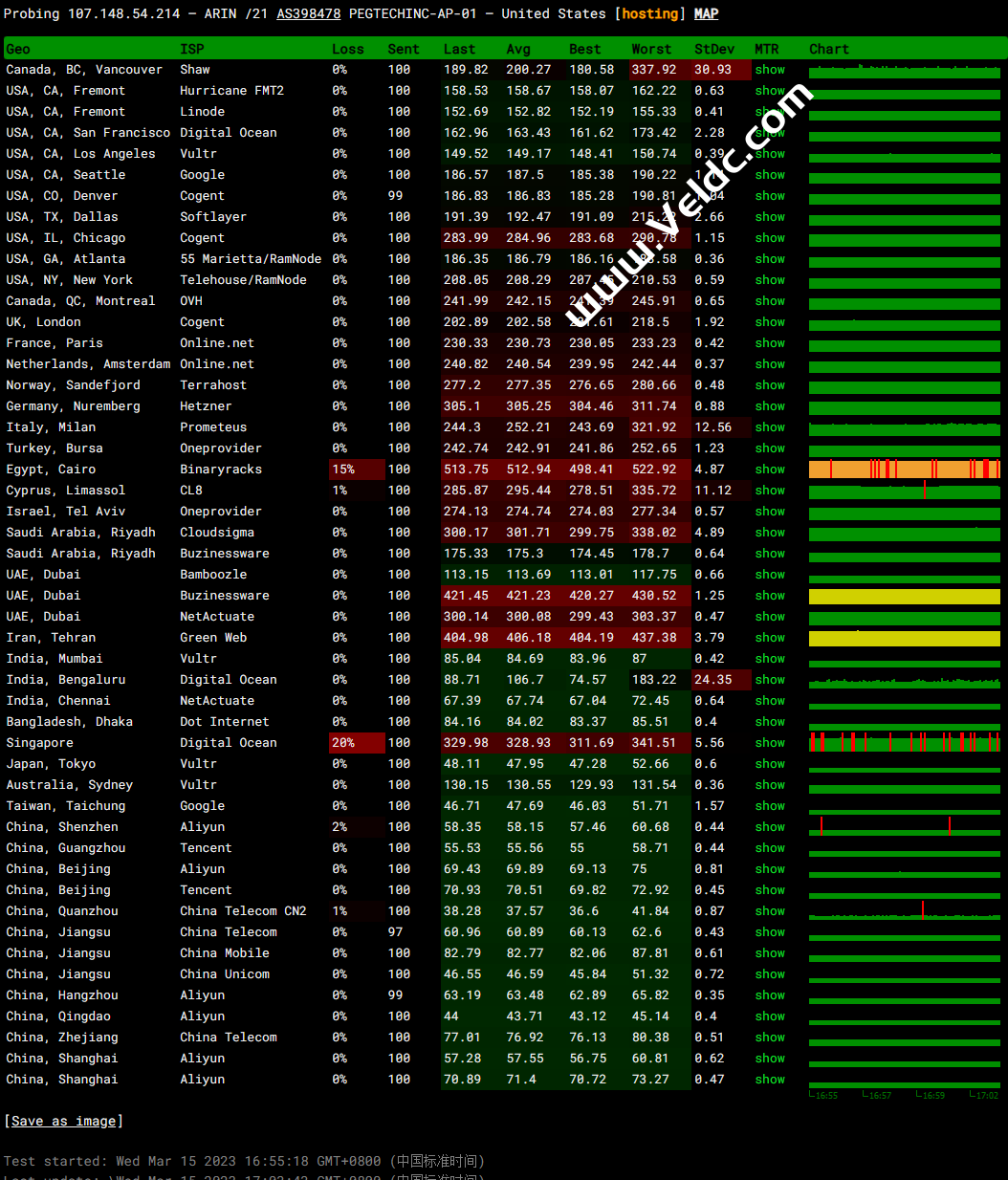
Task: Click the Worst column header
Action: point(650,49)
